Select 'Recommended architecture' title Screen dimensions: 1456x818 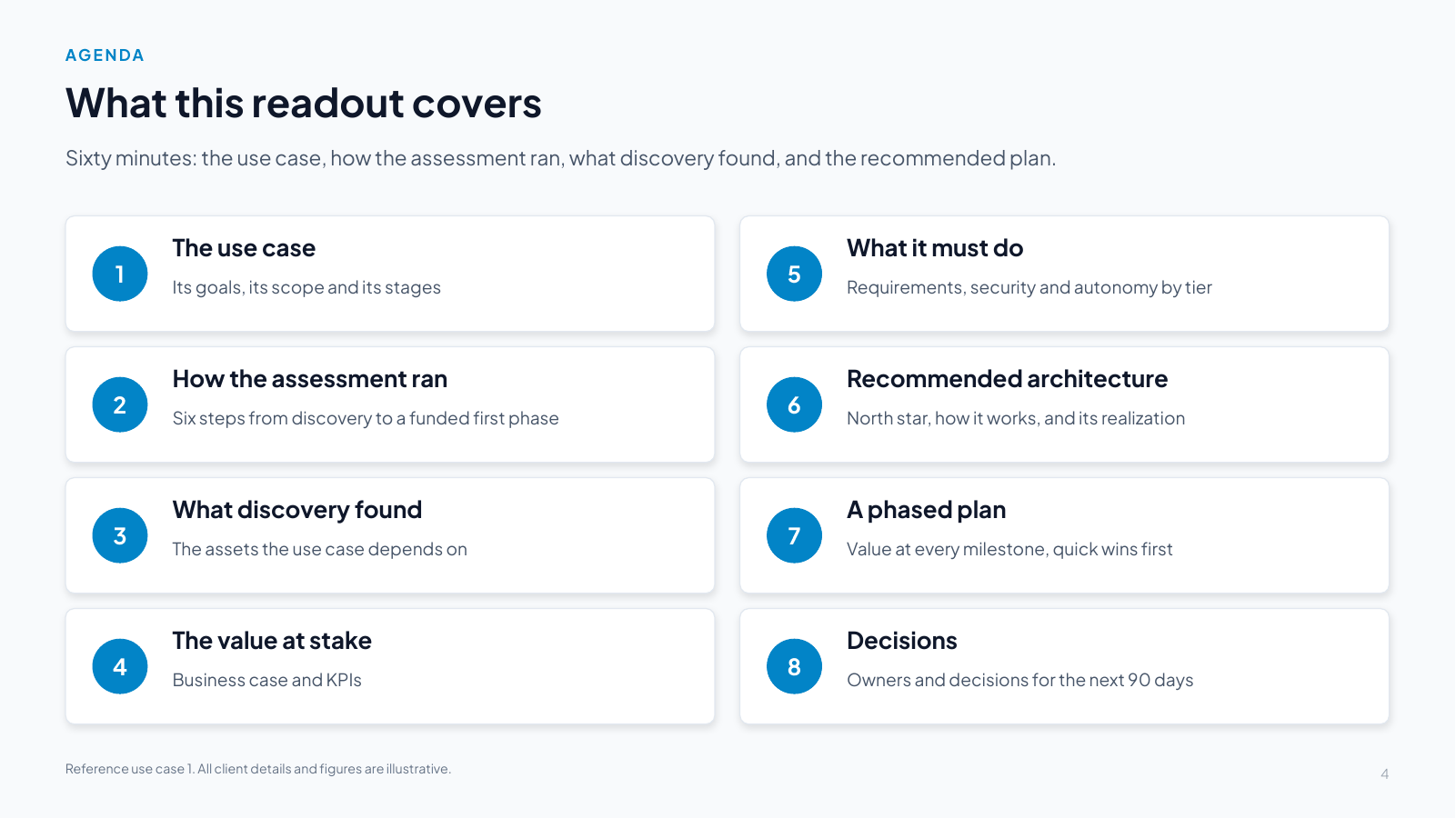tap(1007, 379)
